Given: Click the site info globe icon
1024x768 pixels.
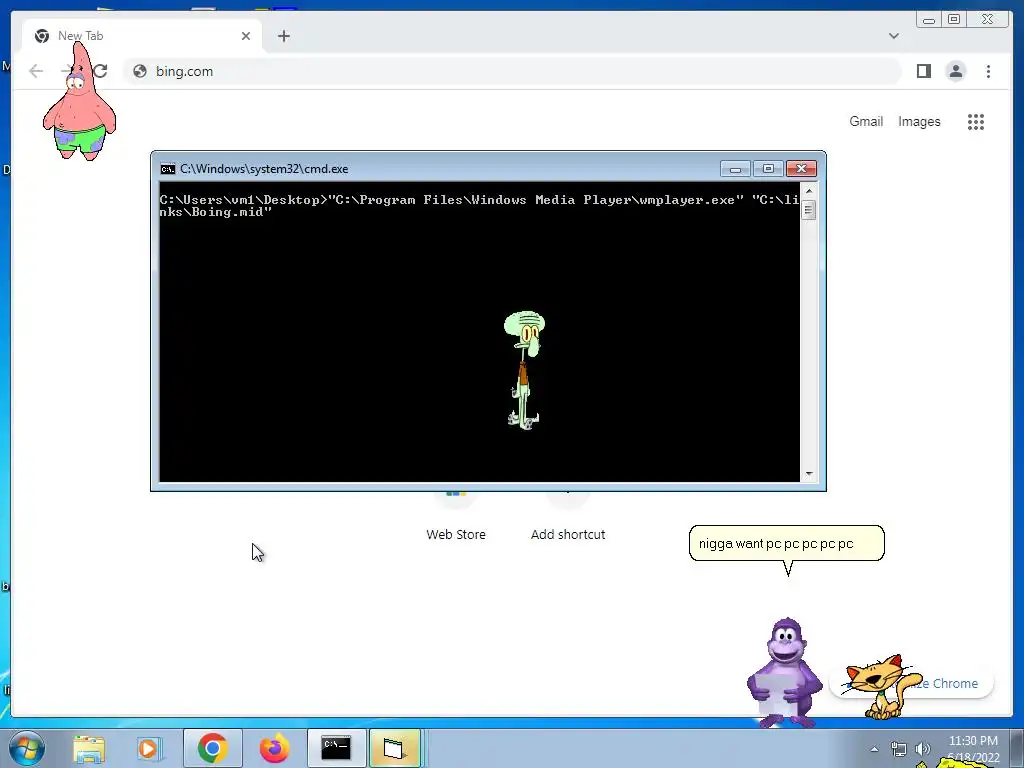Looking at the screenshot, I should click(x=140, y=71).
